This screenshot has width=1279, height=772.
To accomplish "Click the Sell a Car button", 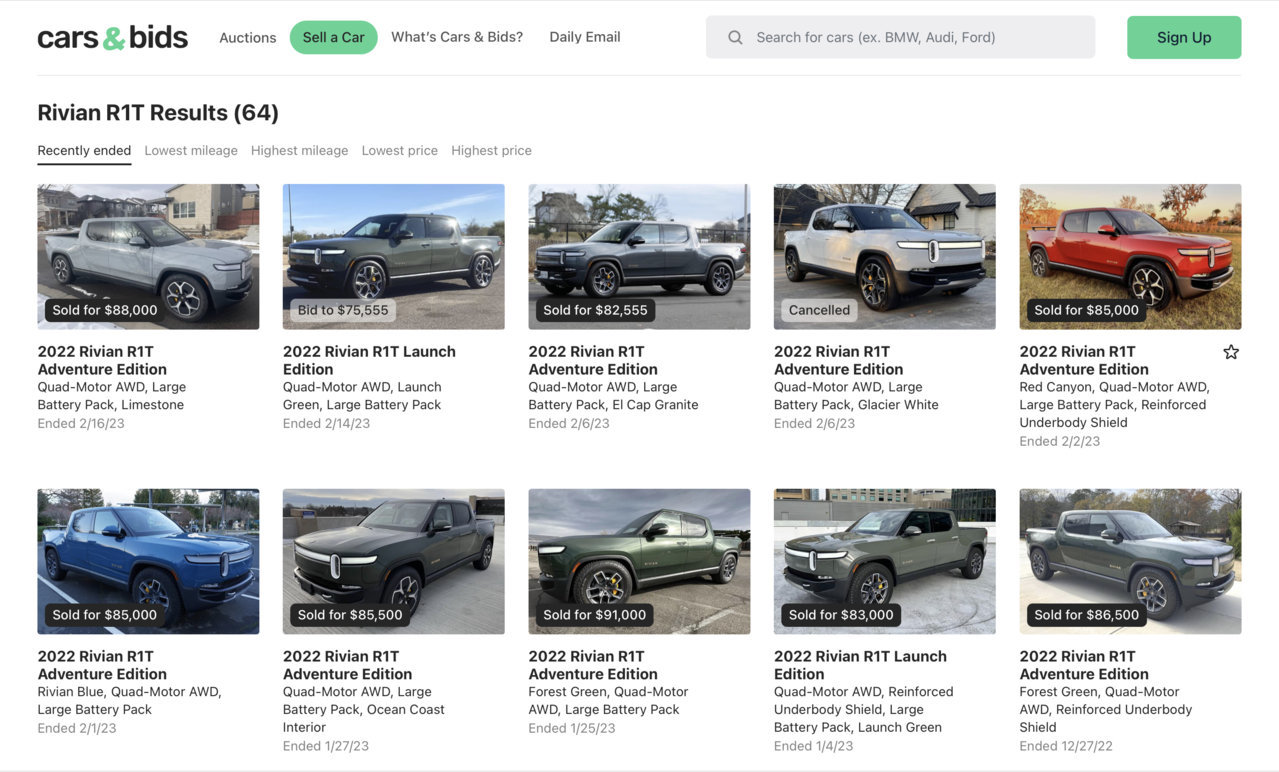I will tap(333, 37).
